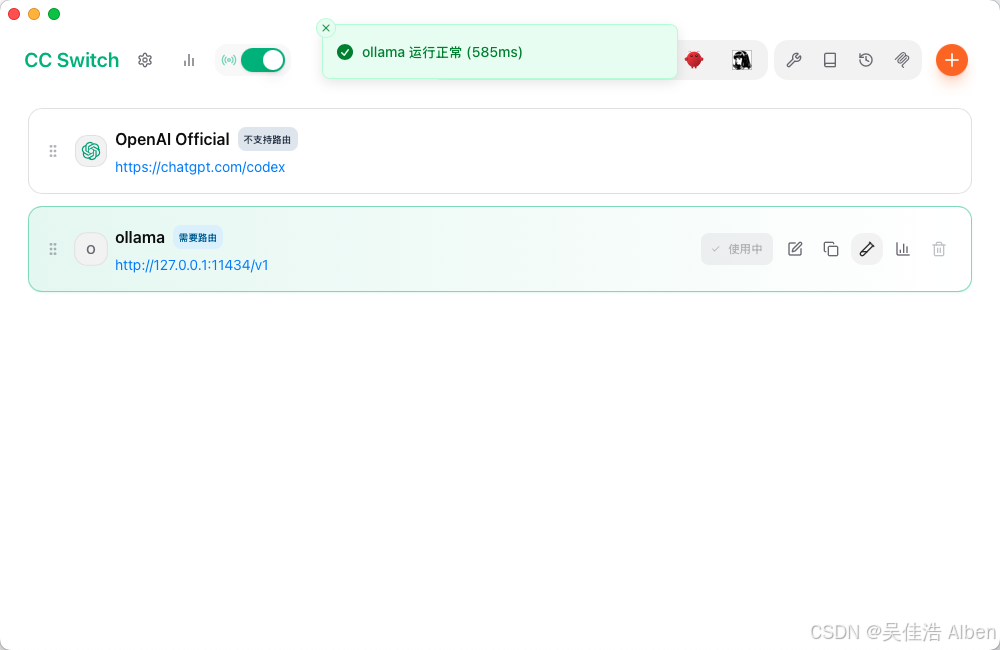This screenshot has width=1000, height=650.
Task: View ollama usage chart icon
Action: (902, 249)
